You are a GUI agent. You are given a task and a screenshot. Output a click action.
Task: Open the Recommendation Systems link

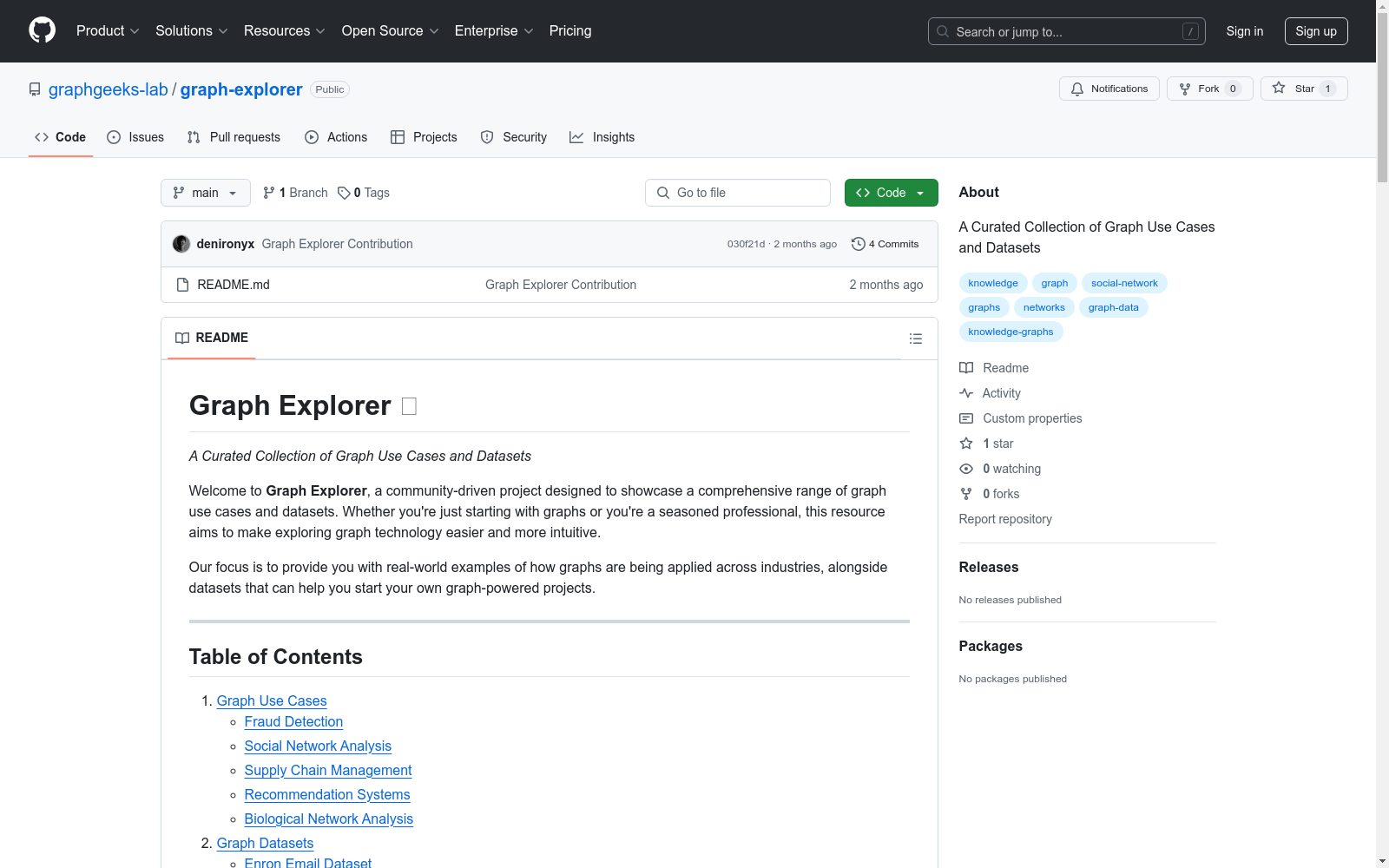(327, 795)
